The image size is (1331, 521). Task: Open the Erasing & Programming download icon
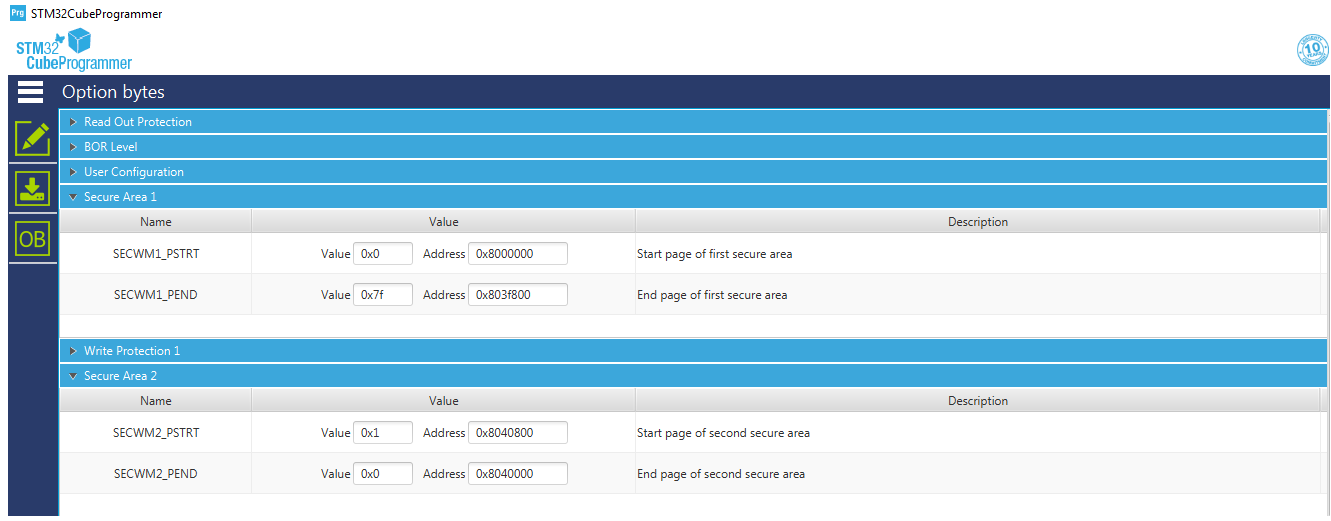point(33,189)
